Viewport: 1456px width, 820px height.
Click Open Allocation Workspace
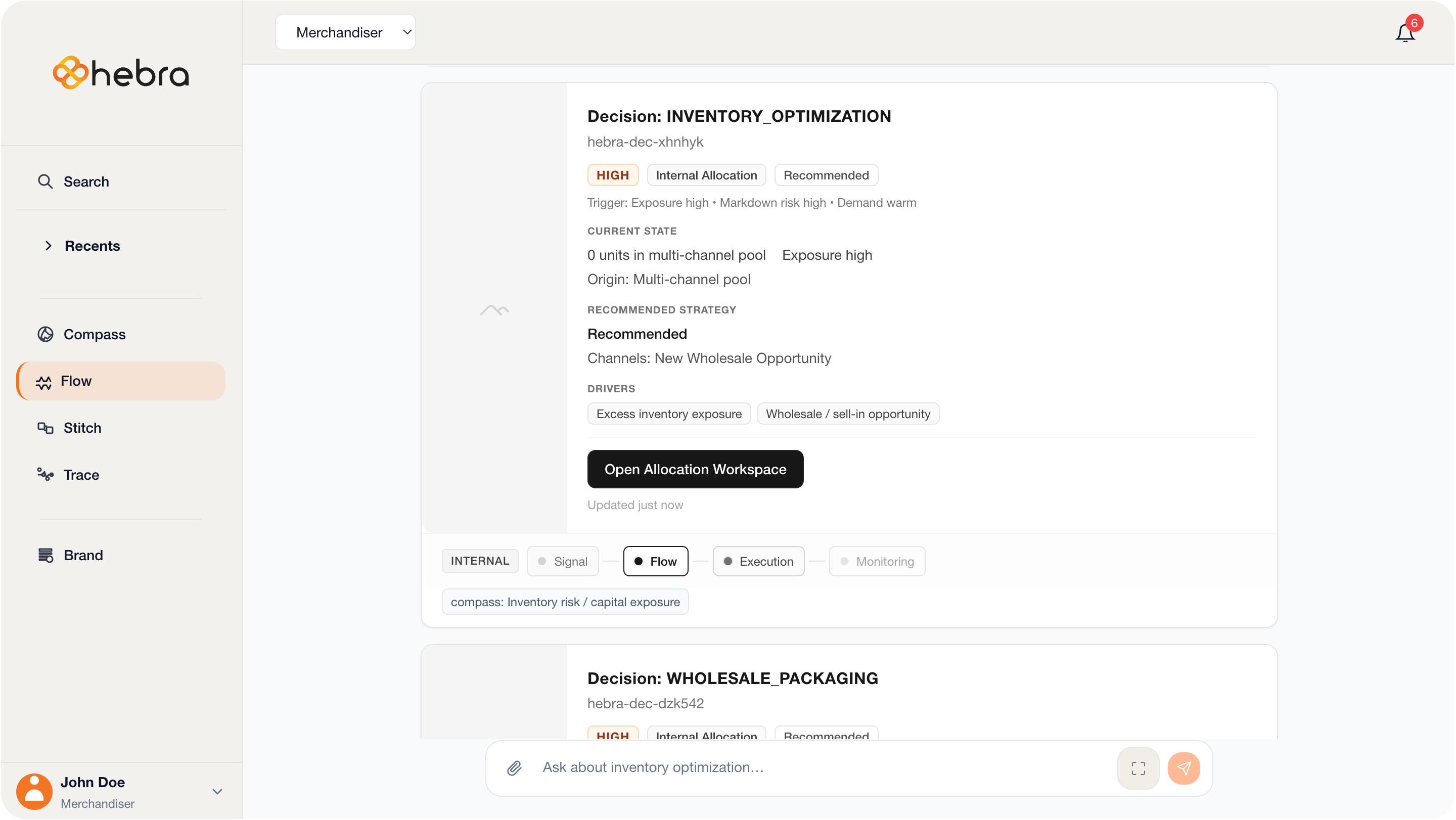coord(695,469)
